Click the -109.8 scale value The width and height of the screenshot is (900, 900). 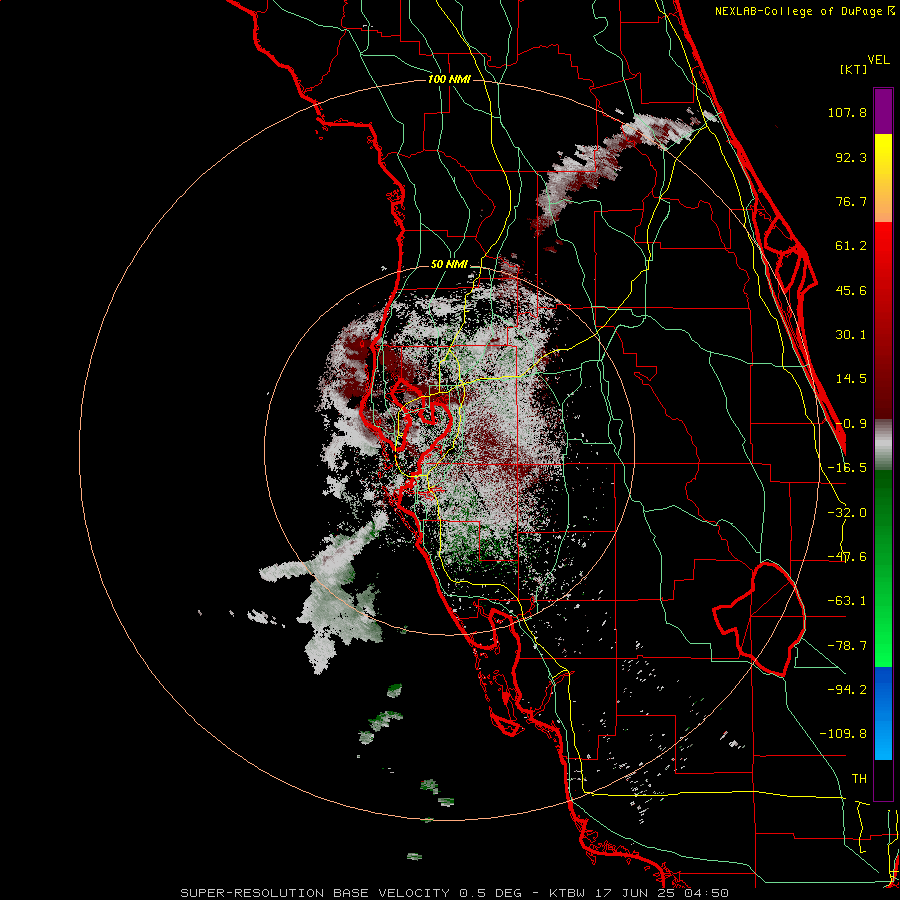click(843, 734)
